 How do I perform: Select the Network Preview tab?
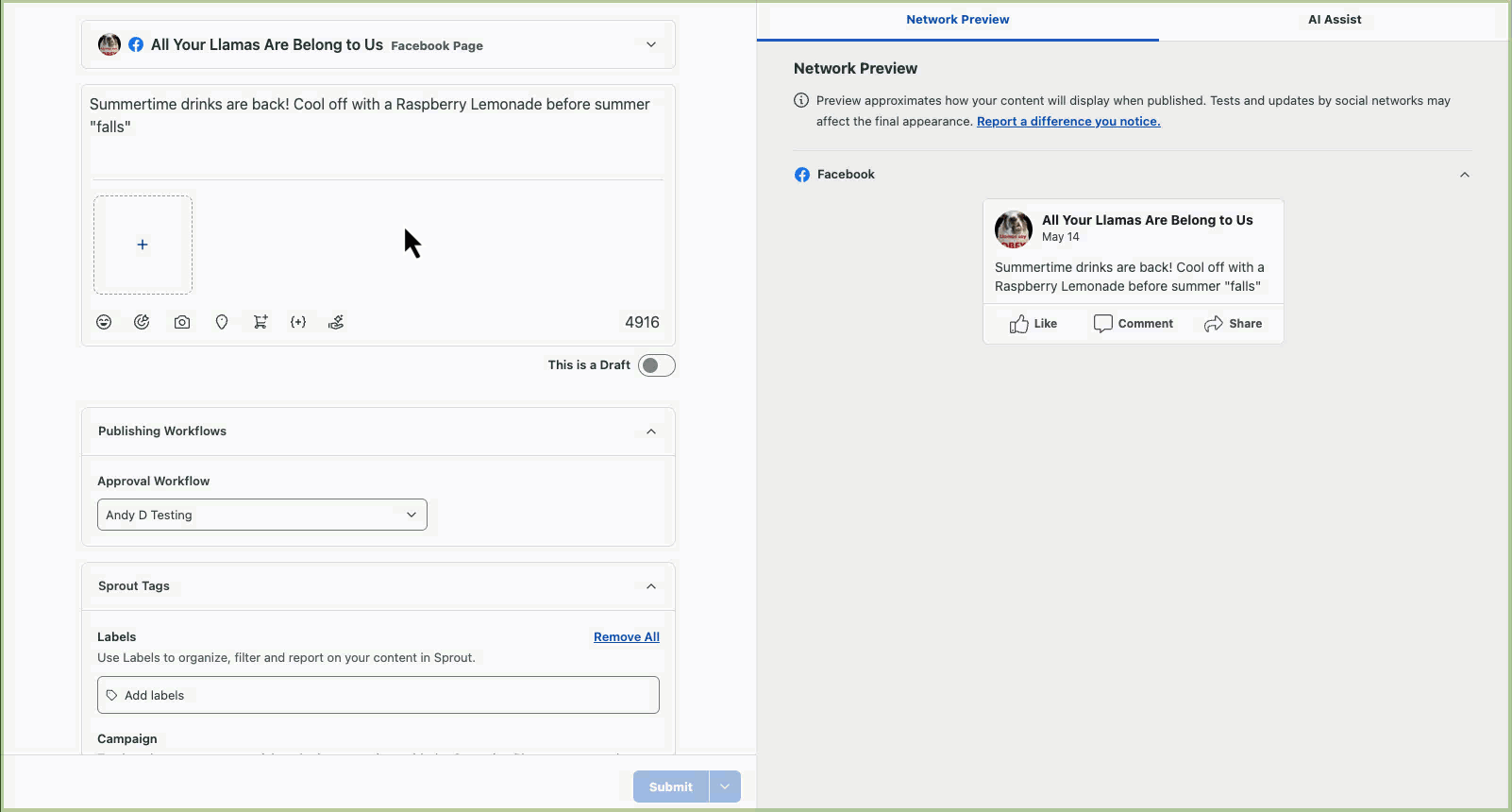point(957,20)
